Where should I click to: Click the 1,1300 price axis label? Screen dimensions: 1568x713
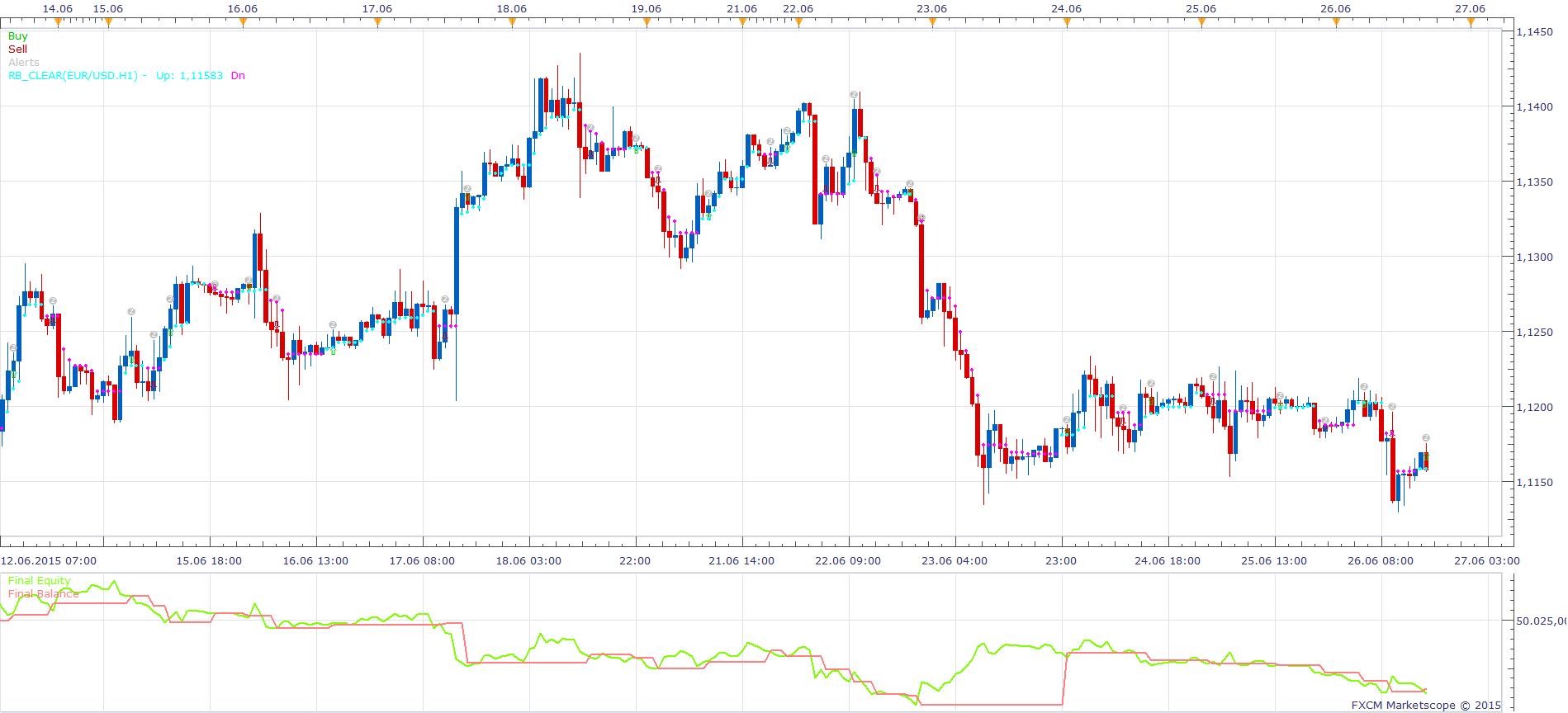[x=1535, y=257]
